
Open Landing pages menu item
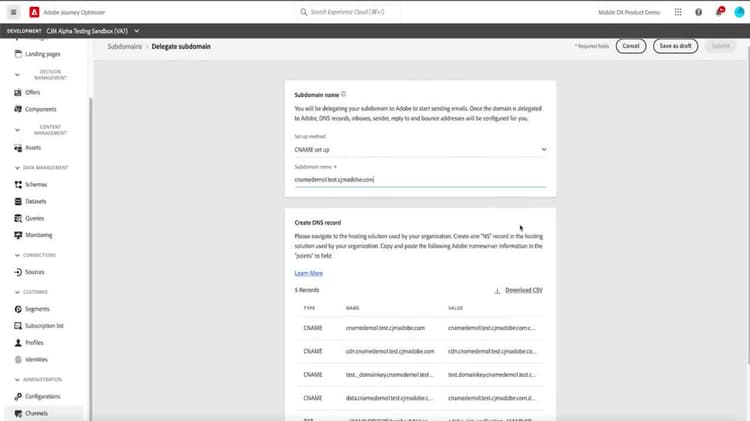[x=43, y=54]
